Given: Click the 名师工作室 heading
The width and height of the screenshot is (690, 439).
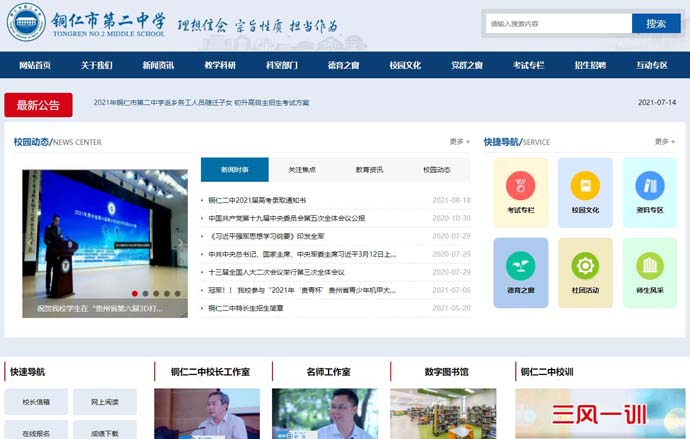Looking at the screenshot, I should coord(328,372).
